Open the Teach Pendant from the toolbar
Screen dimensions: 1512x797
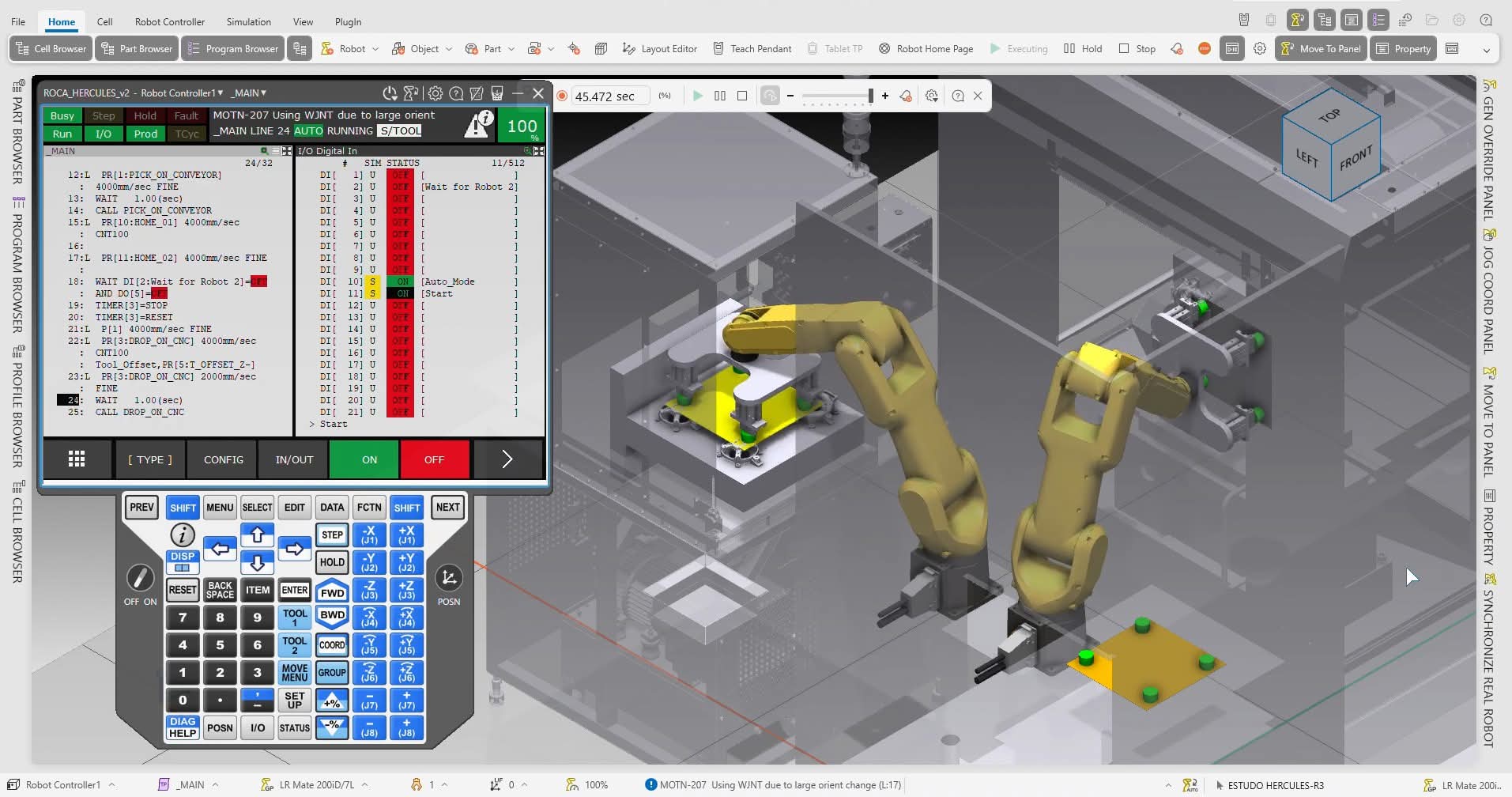pos(752,48)
